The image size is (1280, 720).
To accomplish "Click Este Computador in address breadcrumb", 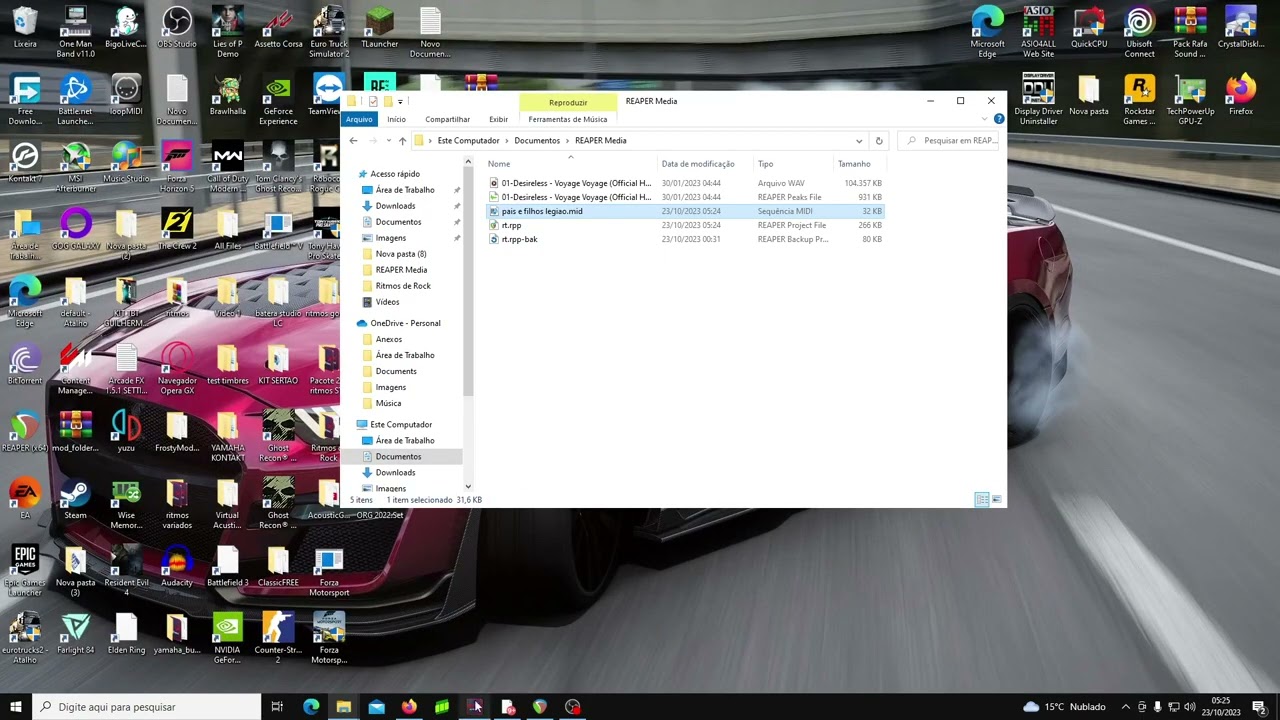I will [468, 141].
